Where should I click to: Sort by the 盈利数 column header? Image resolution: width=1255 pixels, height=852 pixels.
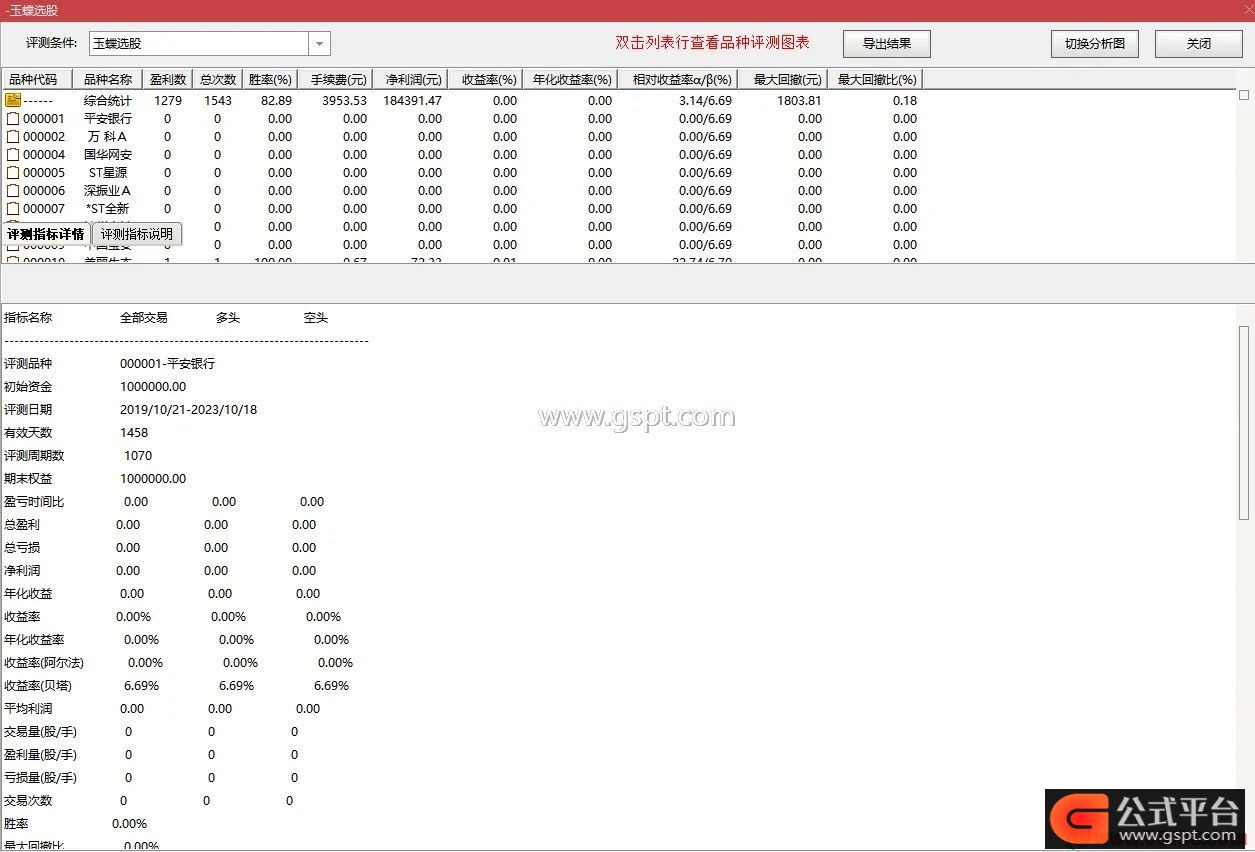coord(167,79)
